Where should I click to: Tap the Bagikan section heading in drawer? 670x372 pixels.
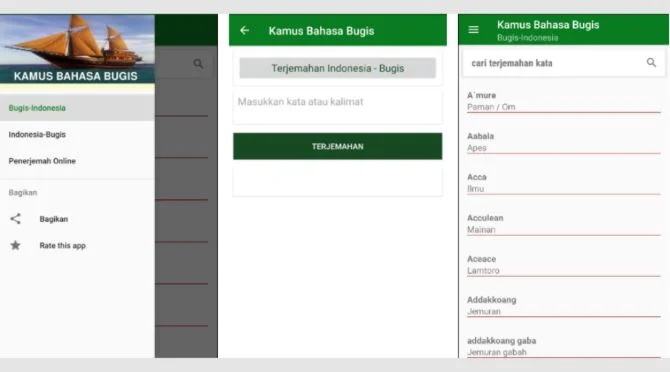(x=23, y=193)
